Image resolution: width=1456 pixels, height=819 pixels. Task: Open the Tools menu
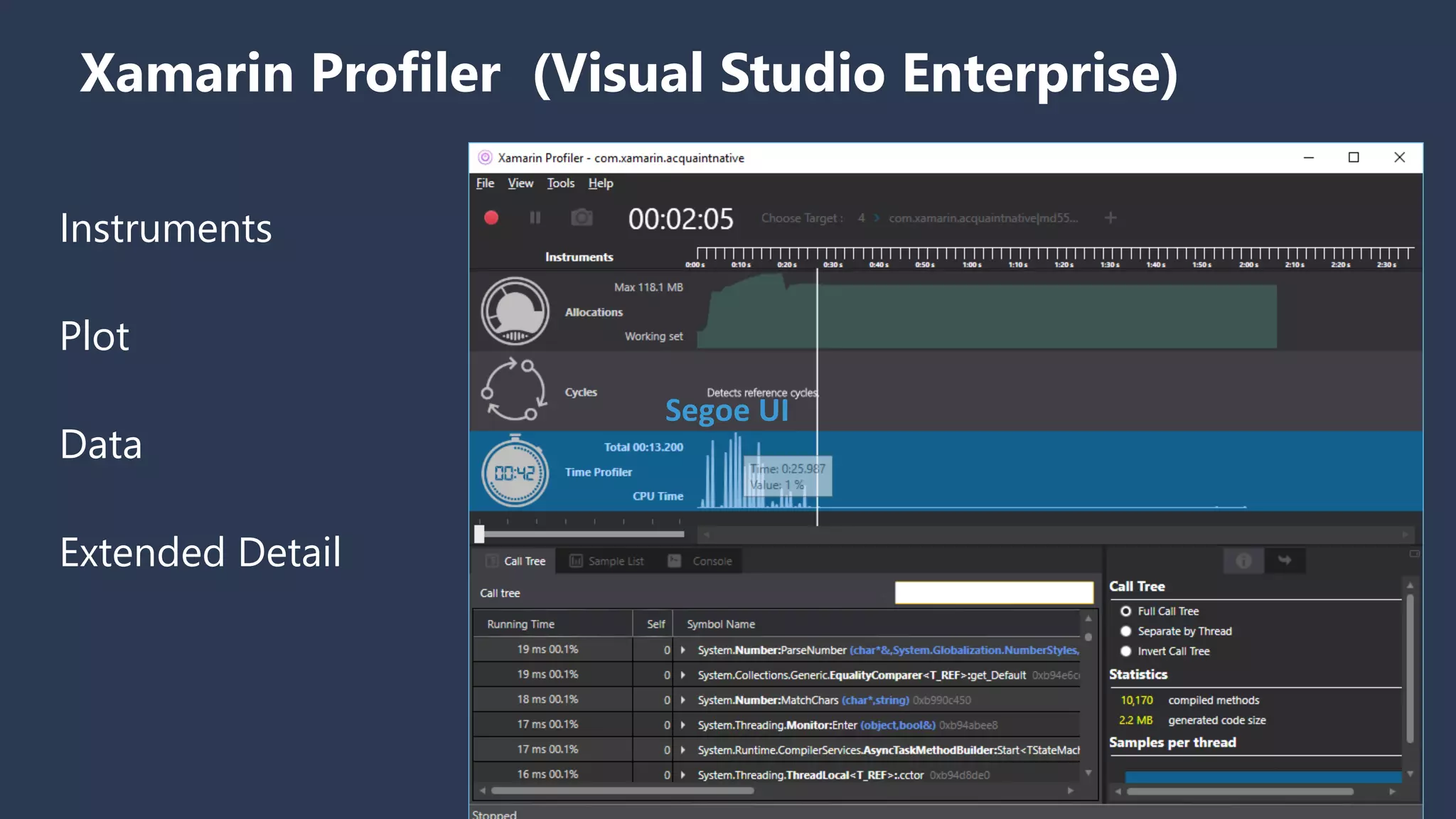(x=560, y=183)
